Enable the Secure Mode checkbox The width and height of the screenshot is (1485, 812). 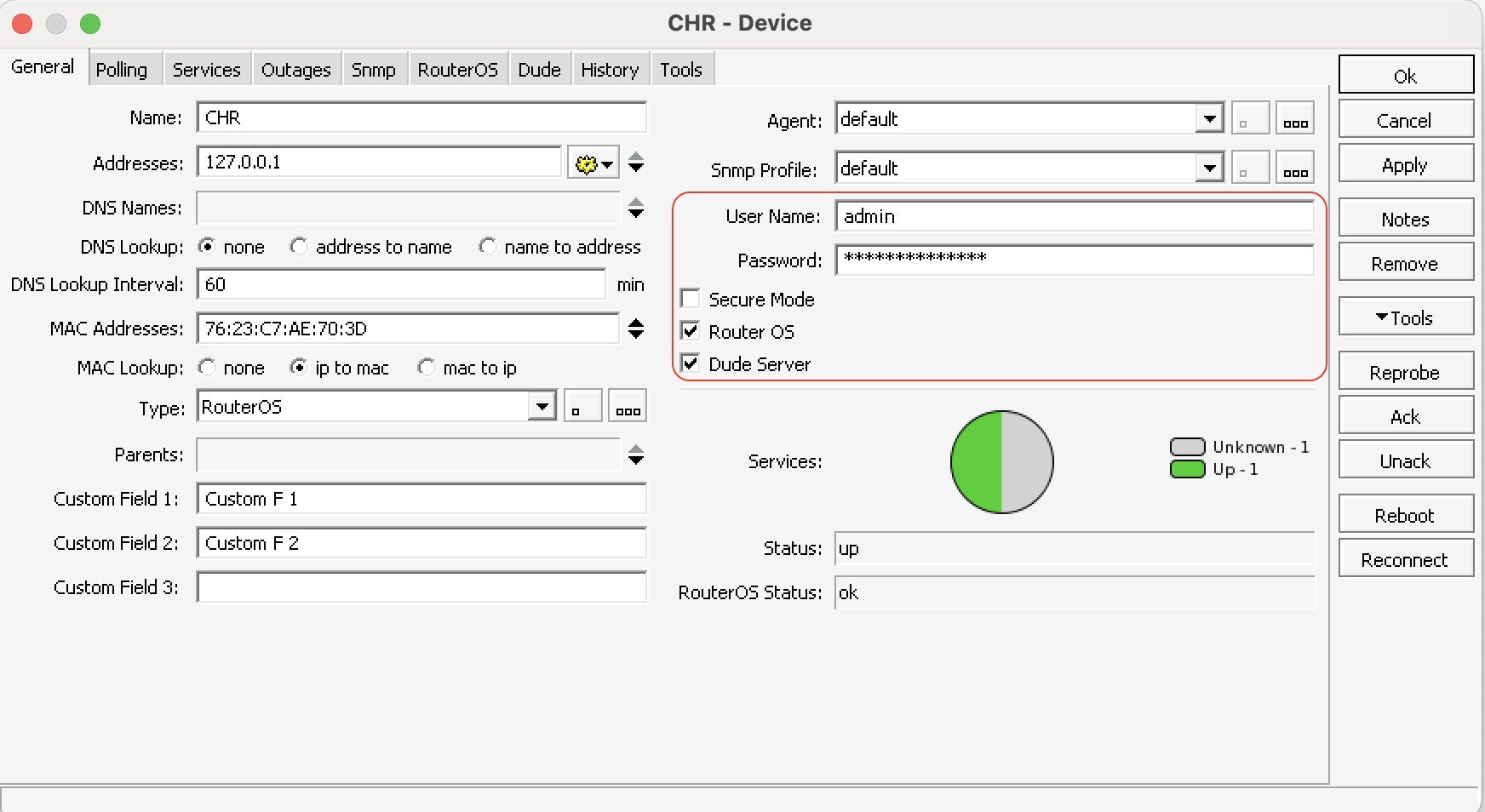(690, 298)
